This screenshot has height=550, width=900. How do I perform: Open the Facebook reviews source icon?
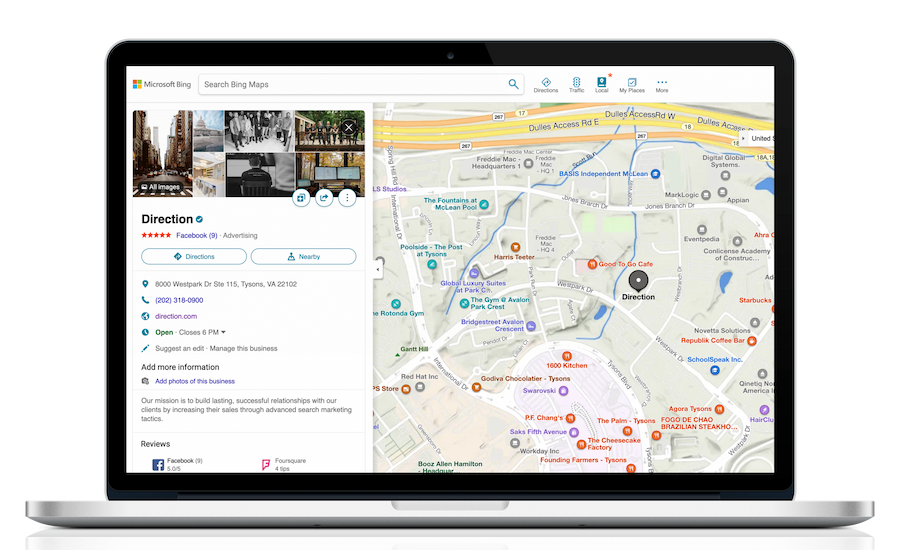[x=158, y=464]
